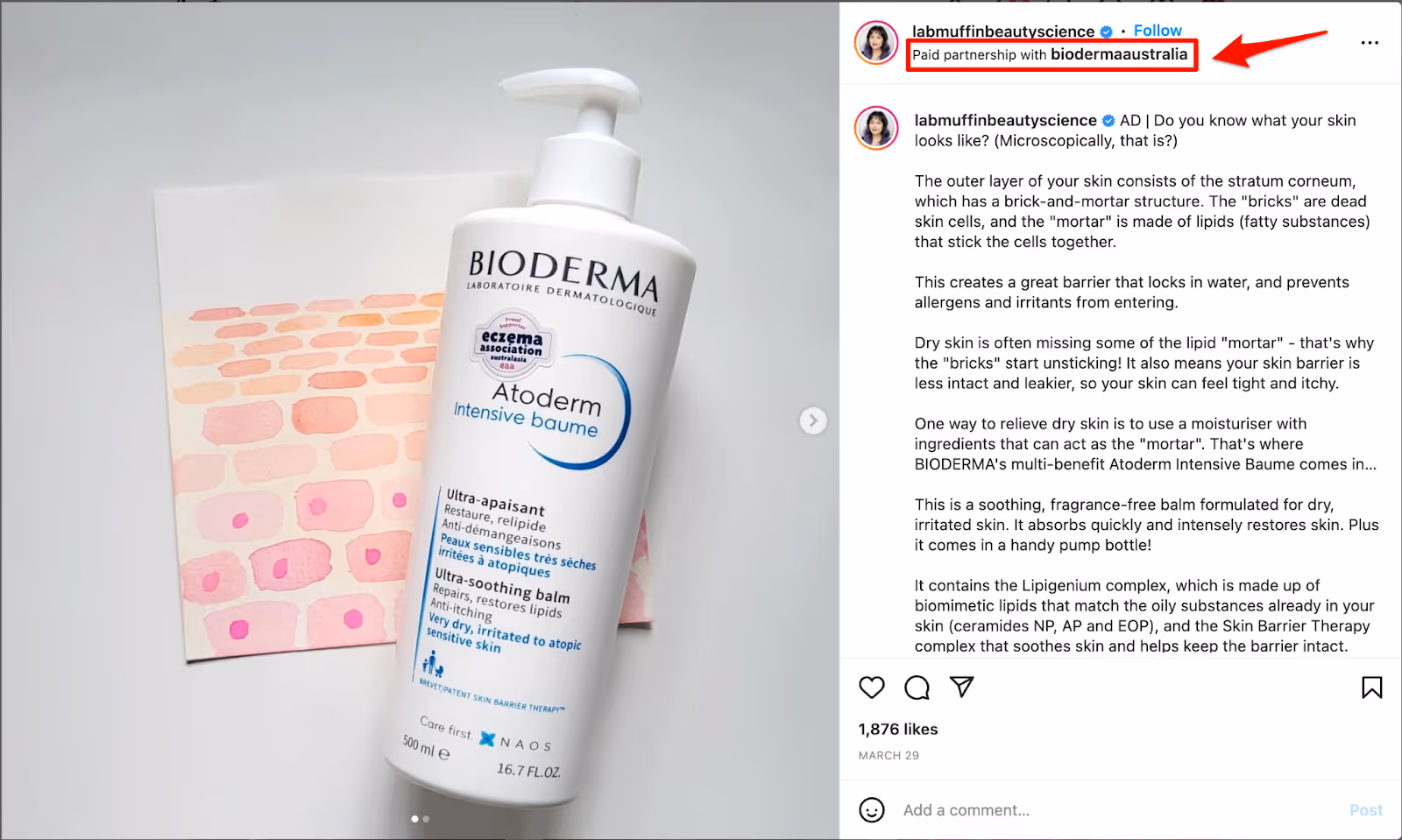This screenshot has width=1402, height=840.
Task: Open the MARCH 29 post date link
Action: pos(889,755)
